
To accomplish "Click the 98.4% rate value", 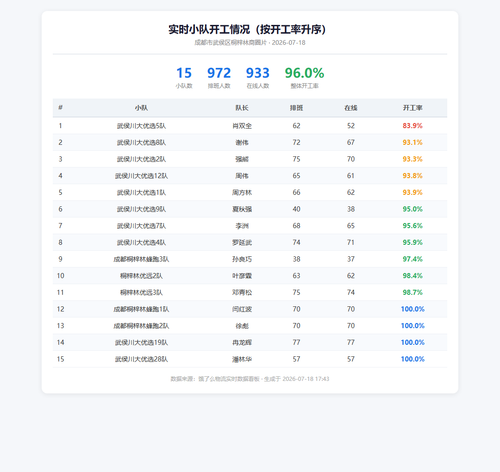I will click(412, 276).
